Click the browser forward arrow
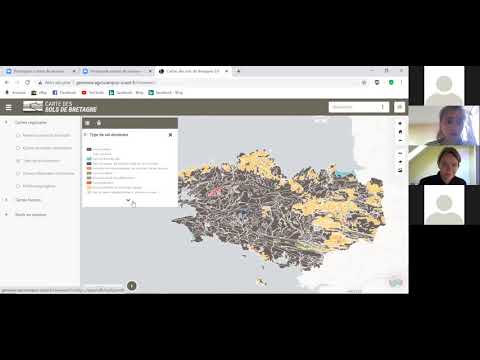 (x=17, y=82)
